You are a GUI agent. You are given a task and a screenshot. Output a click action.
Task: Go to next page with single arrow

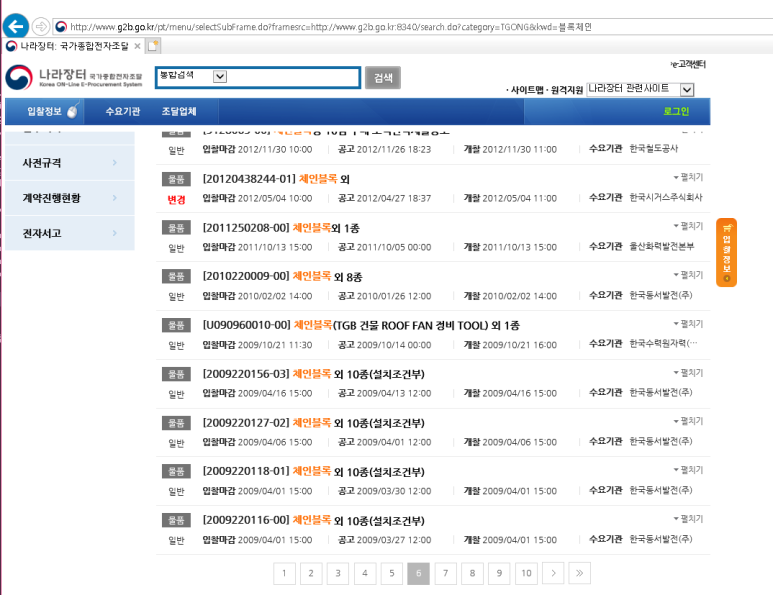552,573
